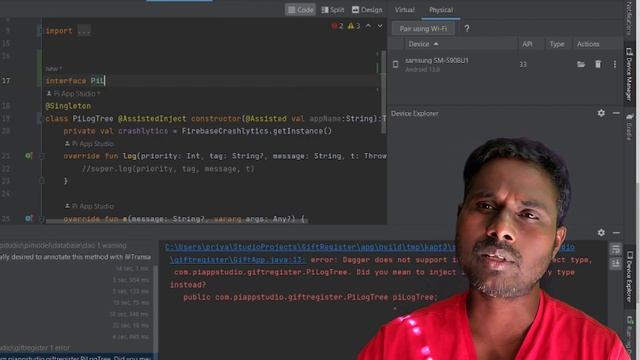Open the Device Explorer side tool window
Image resolution: width=640 pixels, height=360 pixels.
pyautogui.click(x=630, y=278)
